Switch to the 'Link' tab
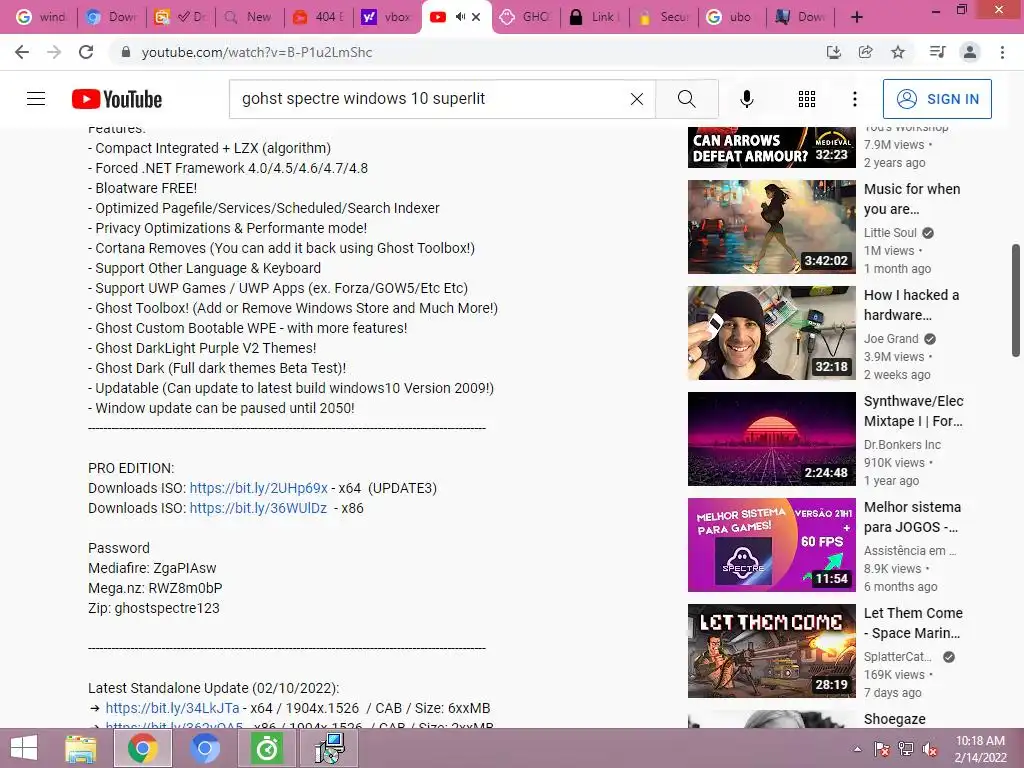This screenshot has width=1024, height=768. coord(594,17)
